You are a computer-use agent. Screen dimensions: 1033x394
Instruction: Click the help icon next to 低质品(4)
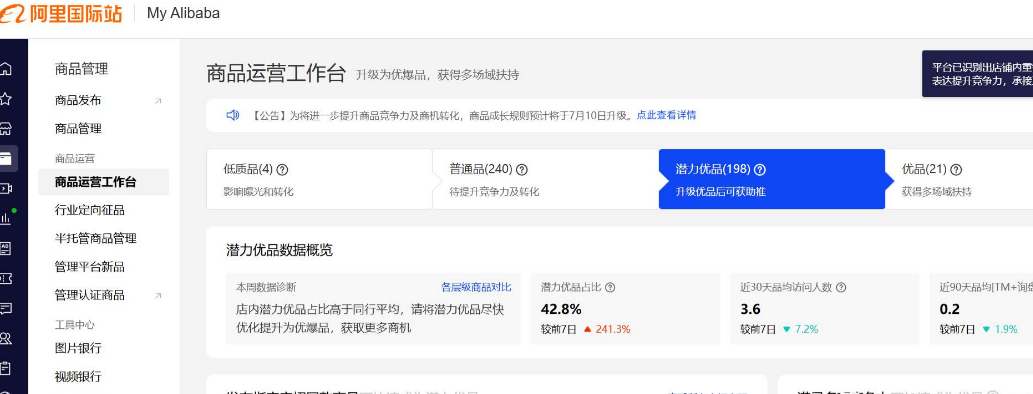click(x=283, y=170)
